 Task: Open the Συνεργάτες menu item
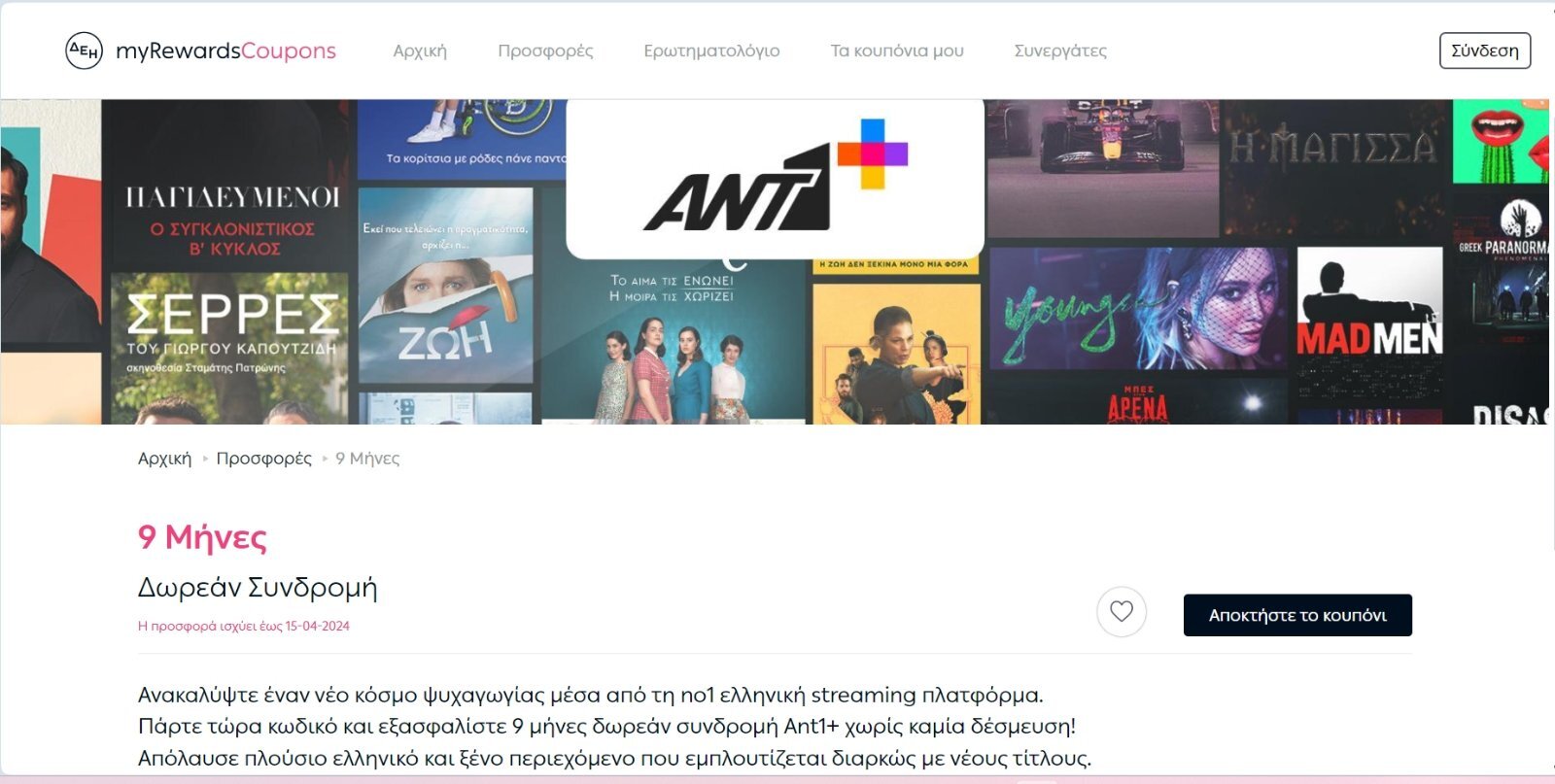(x=1060, y=51)
